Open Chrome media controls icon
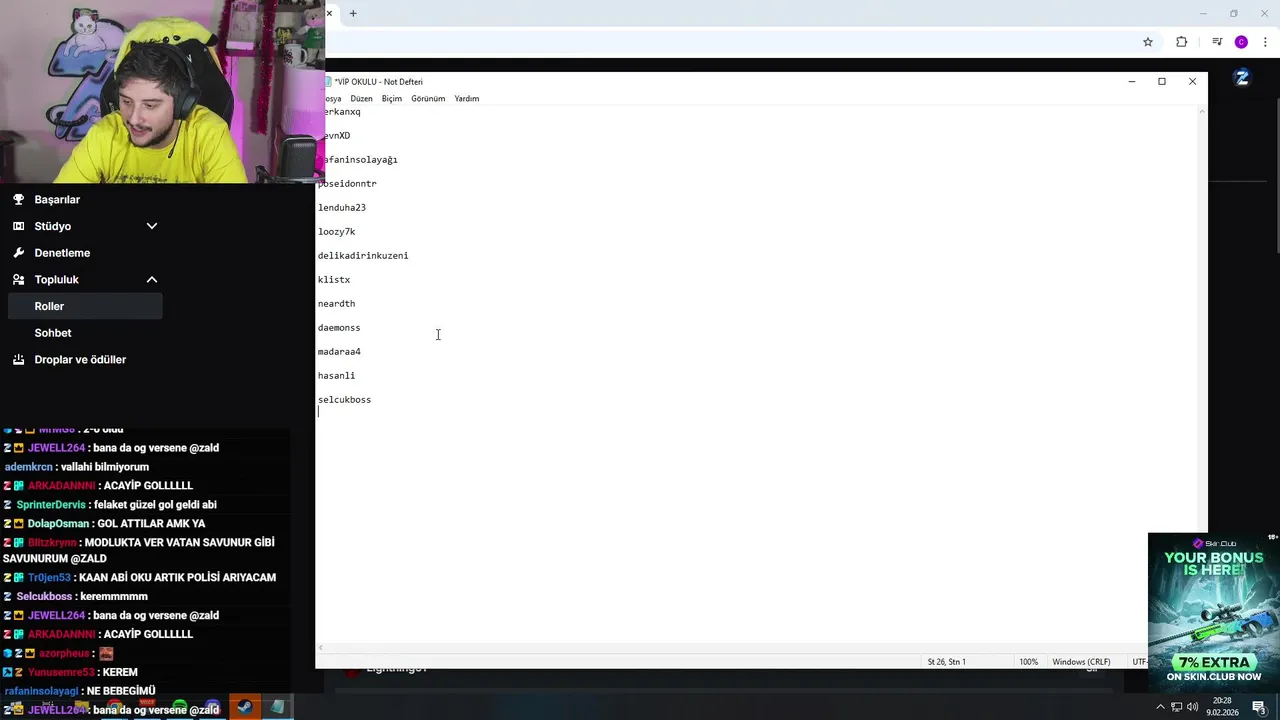The image size is (1280, 720). 1217,42
